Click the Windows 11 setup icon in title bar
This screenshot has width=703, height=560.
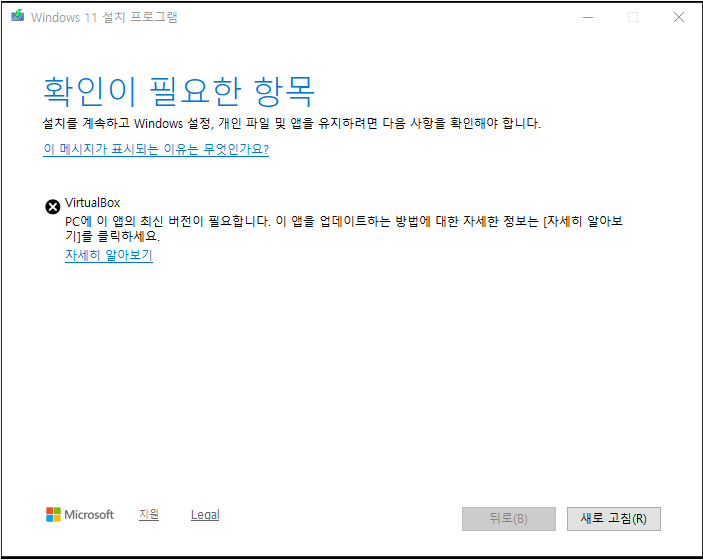(x=17, y=16)
